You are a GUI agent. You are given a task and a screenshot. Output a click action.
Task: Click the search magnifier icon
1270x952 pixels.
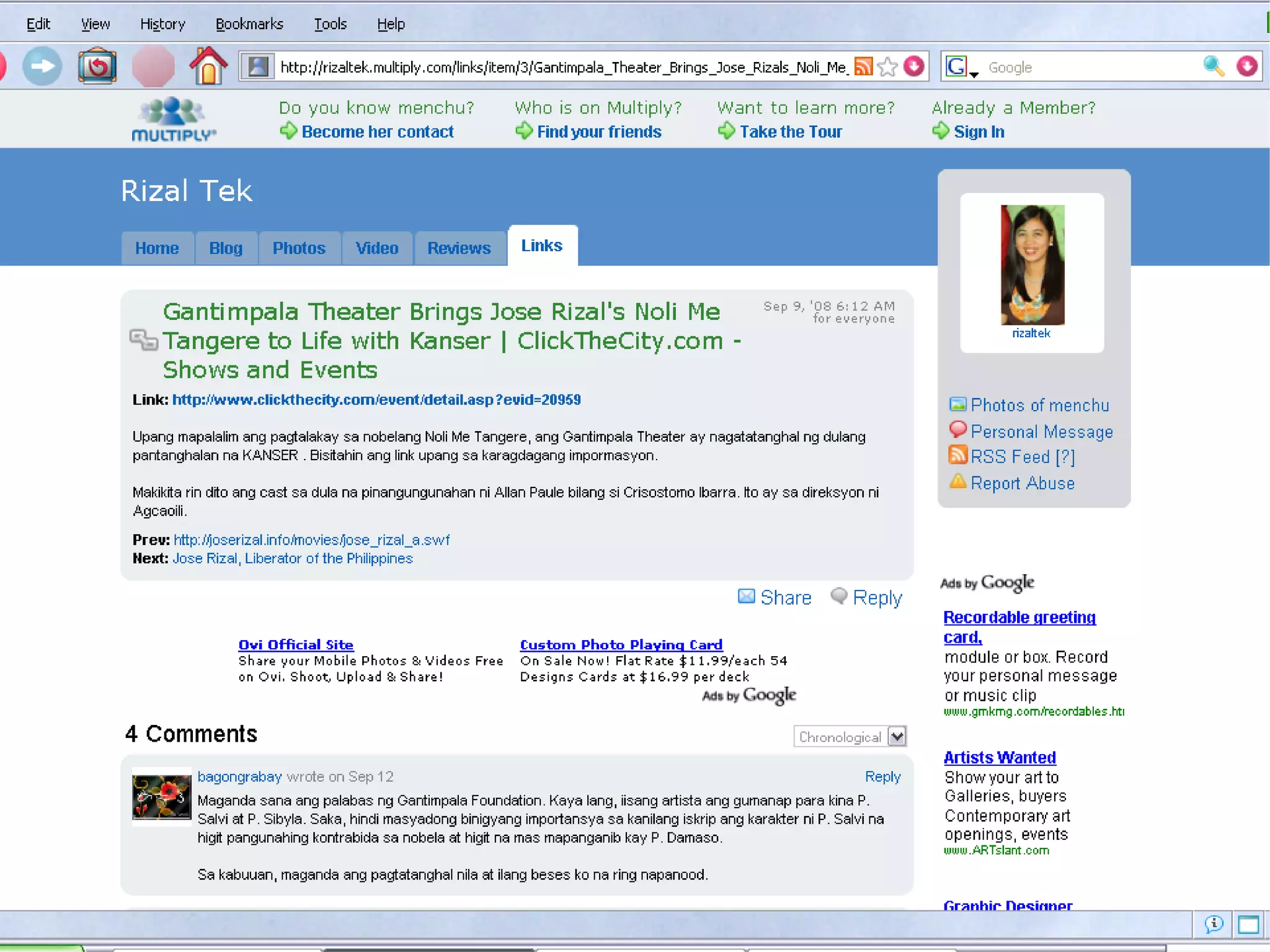(x=1214, y=66)
